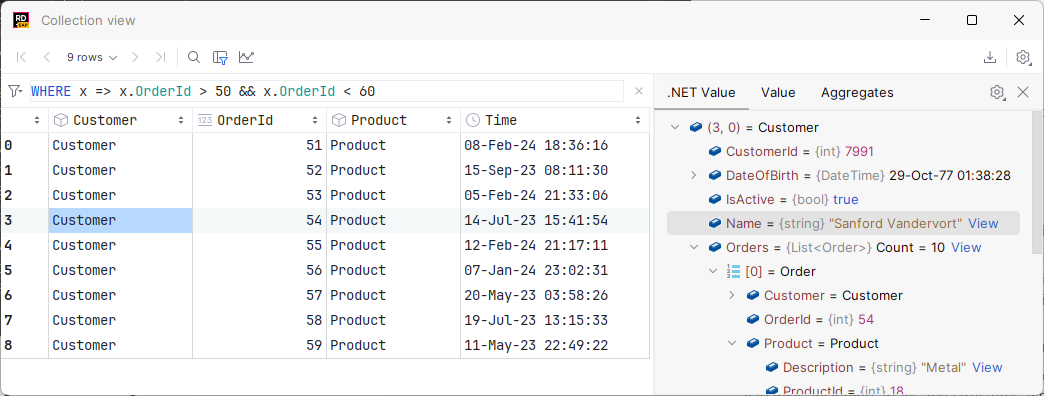Open the chart view icon
The height and width of the screenshot is (396, 1044).
pos(246,57)
